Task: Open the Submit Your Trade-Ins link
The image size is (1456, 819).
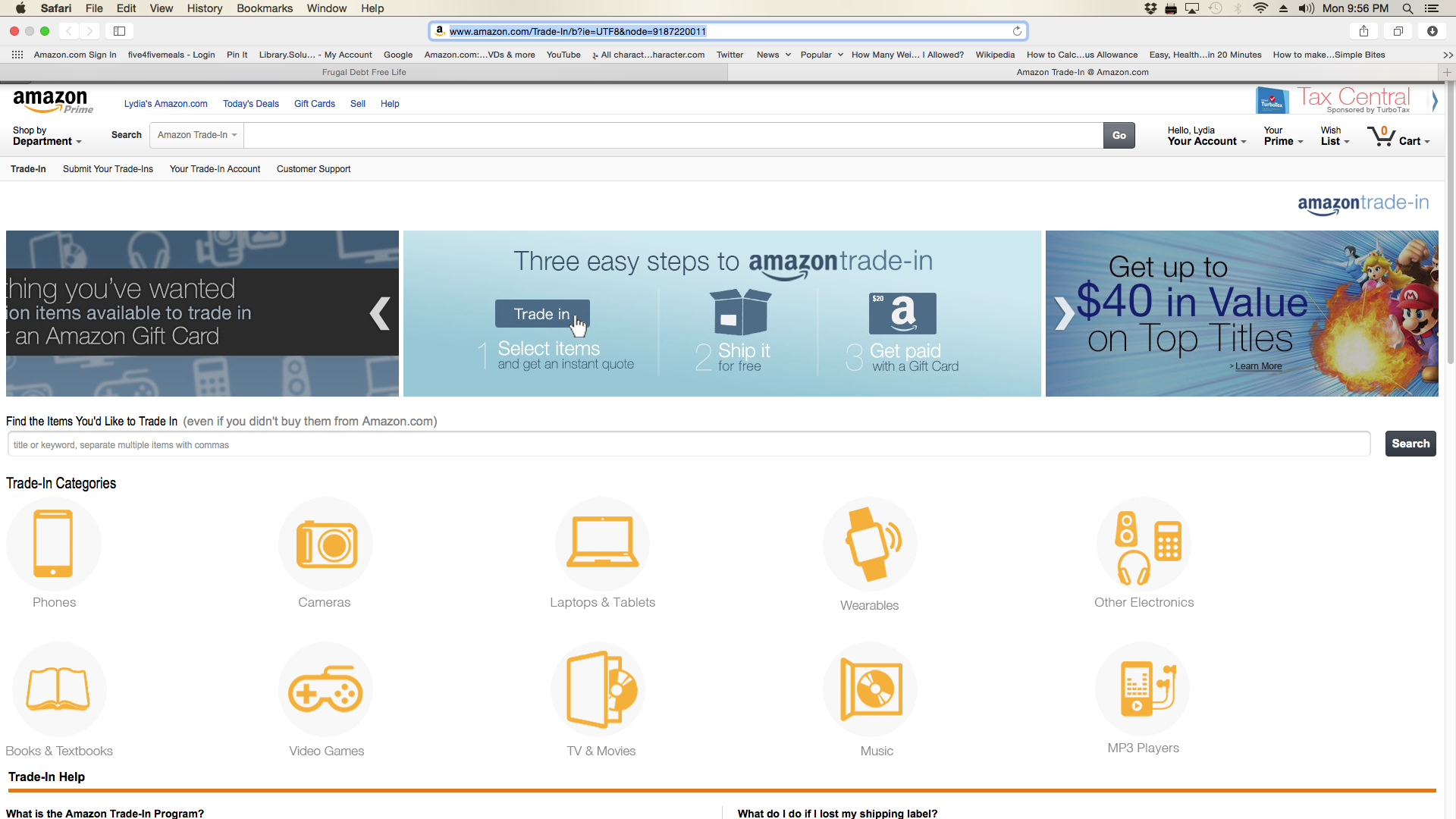Action: click(x=108, y=169)
